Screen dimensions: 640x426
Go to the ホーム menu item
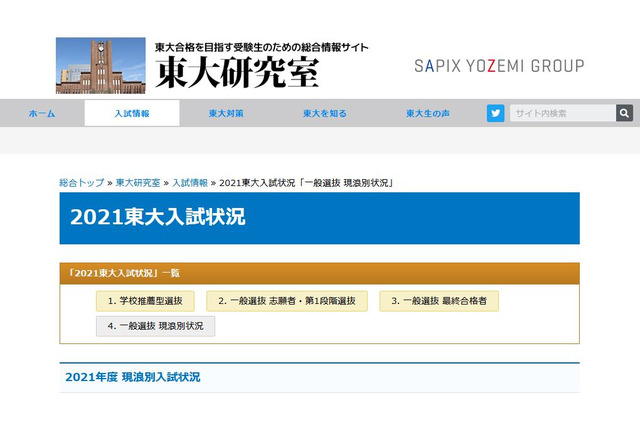(42, 113)
